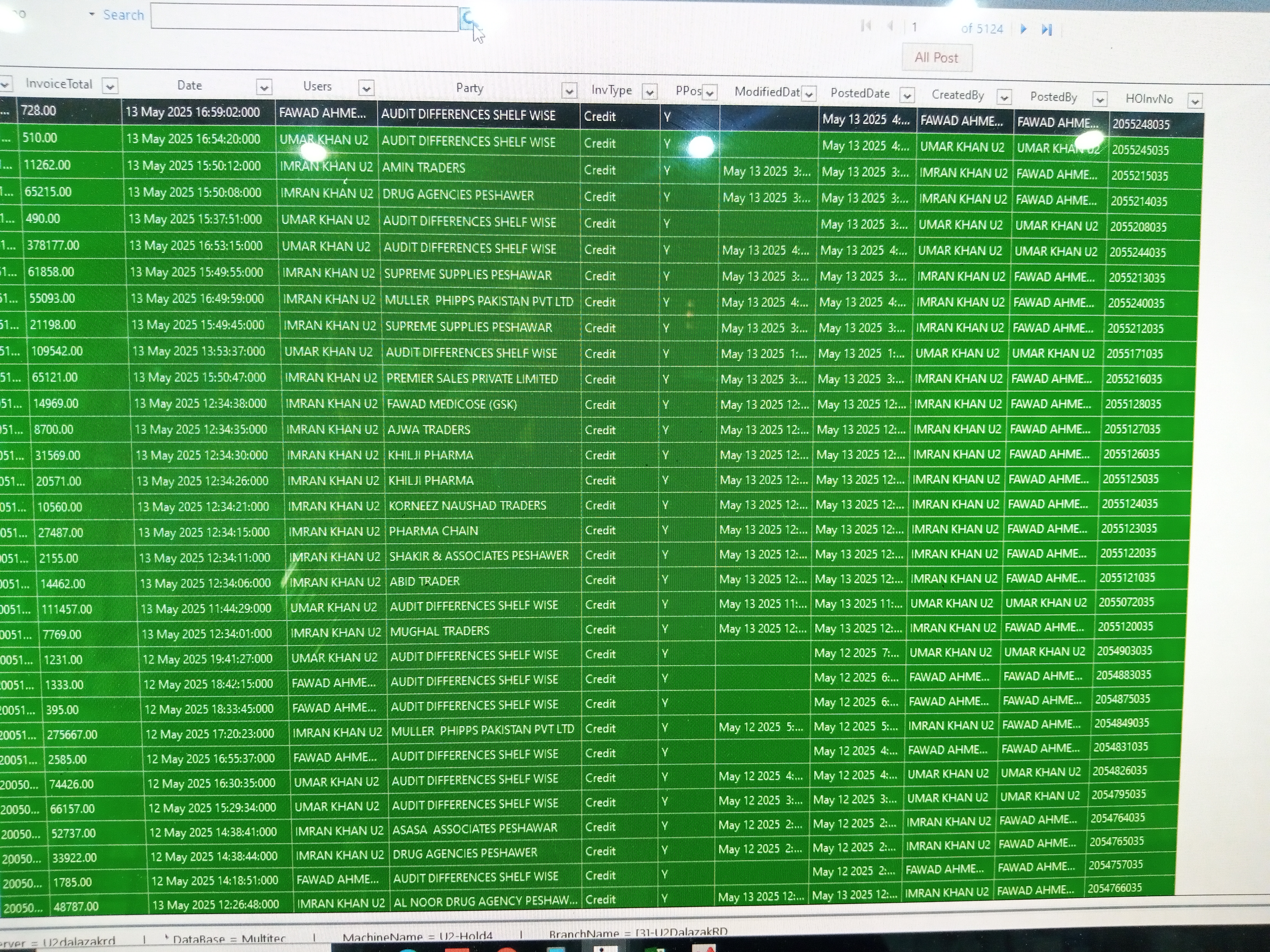The height and width of the screenshot is (952, 1270).
Task: Open the PostedBy column filter dropdown
Action: 1099,99
